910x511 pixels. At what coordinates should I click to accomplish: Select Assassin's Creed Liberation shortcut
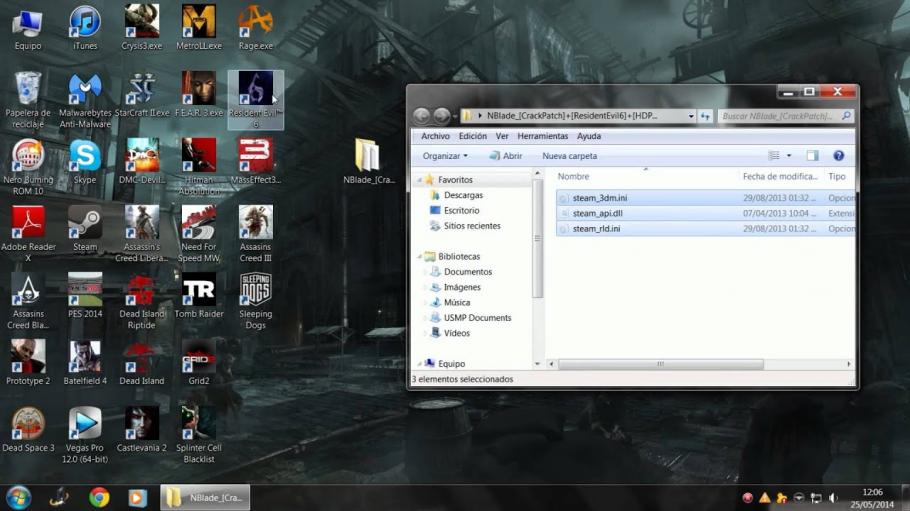coord(142,233)
